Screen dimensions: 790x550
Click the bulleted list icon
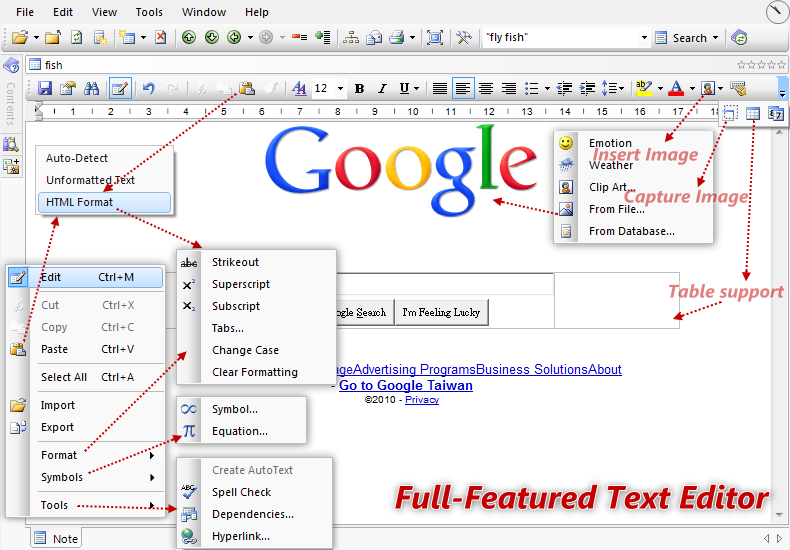tap(532, 89)
